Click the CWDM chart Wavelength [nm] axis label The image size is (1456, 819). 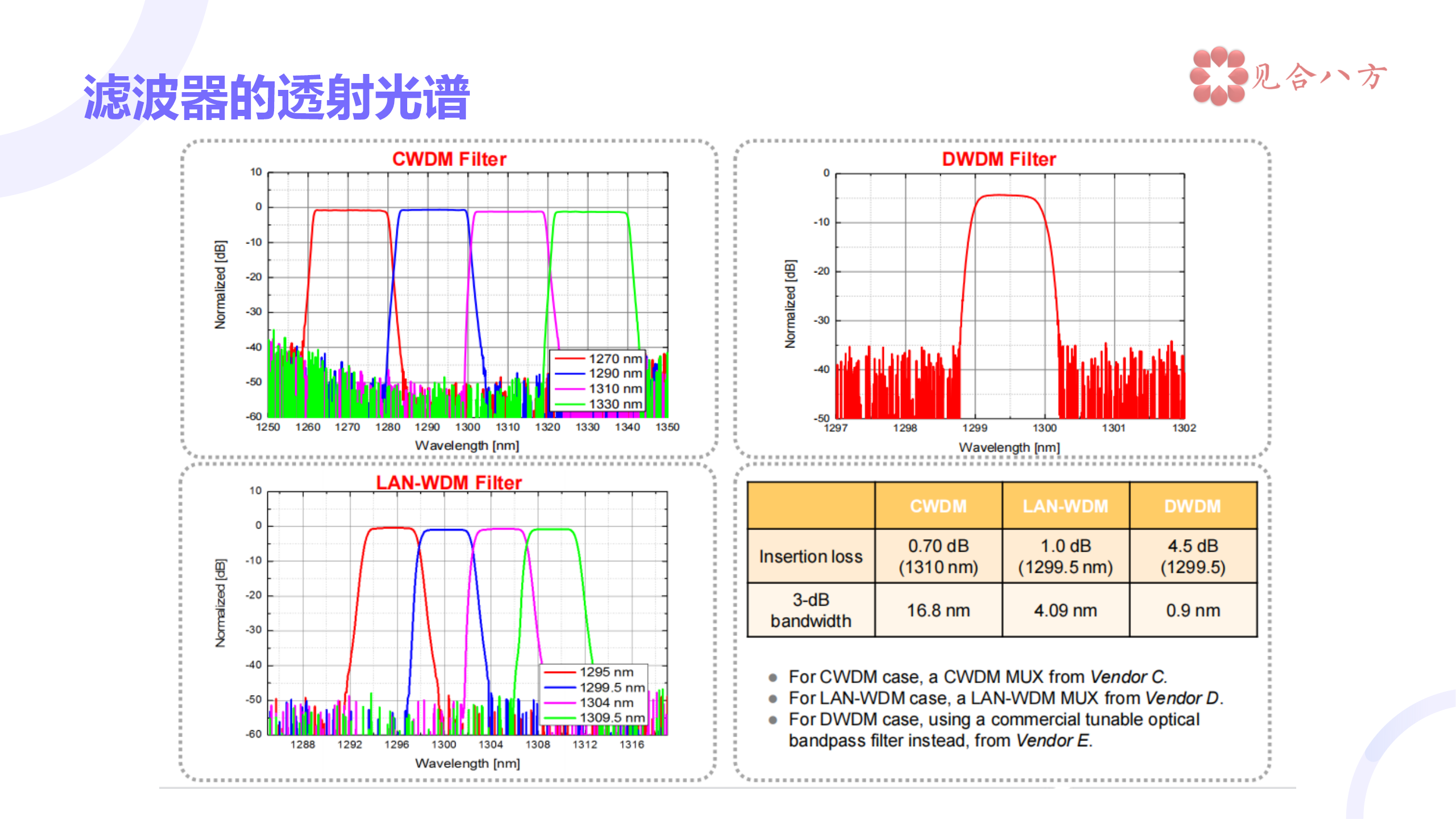pyautogui.click(x=467, y=445)
